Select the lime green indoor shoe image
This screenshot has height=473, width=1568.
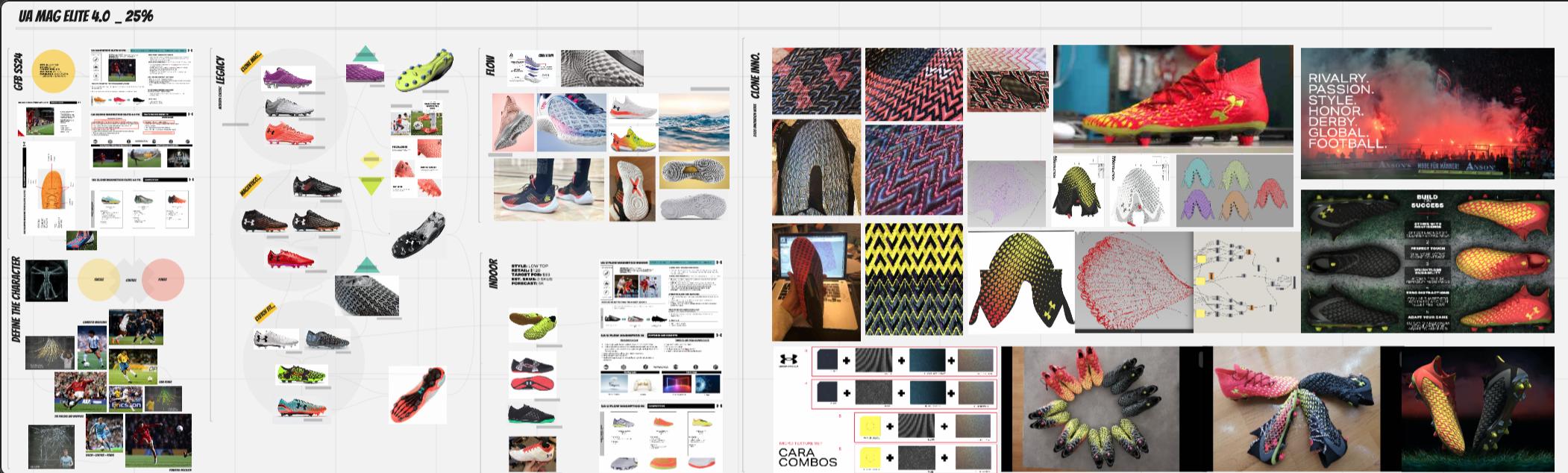click(533, 327)
